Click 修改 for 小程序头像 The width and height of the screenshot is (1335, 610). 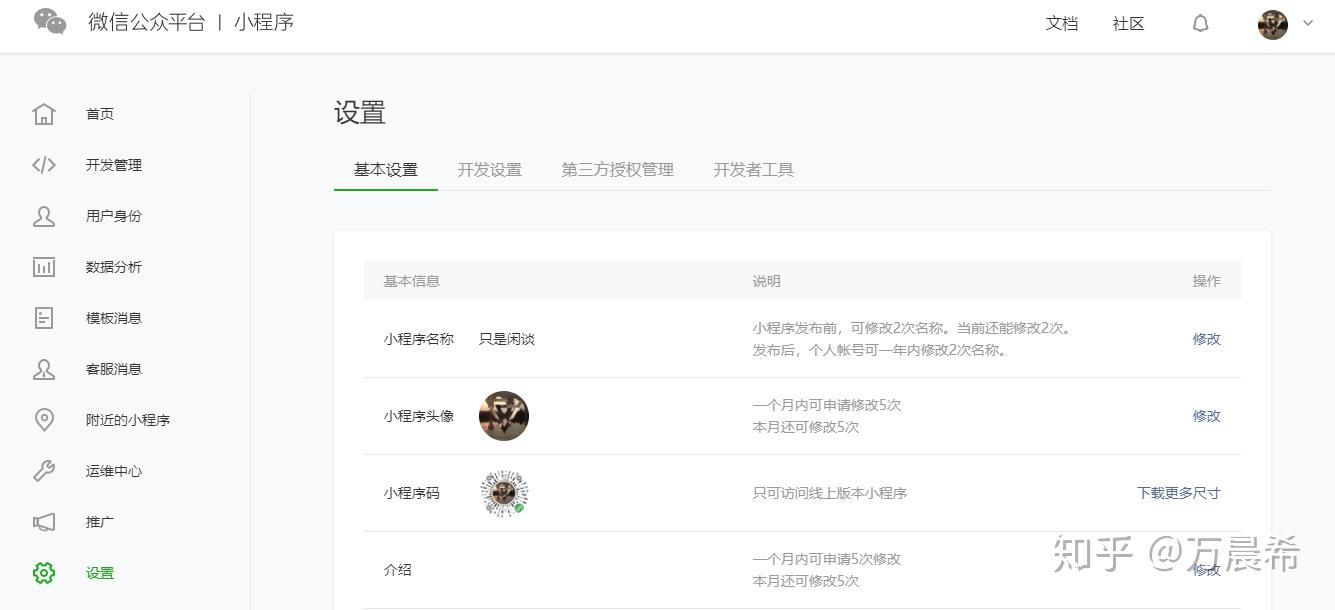[1206, 416]
